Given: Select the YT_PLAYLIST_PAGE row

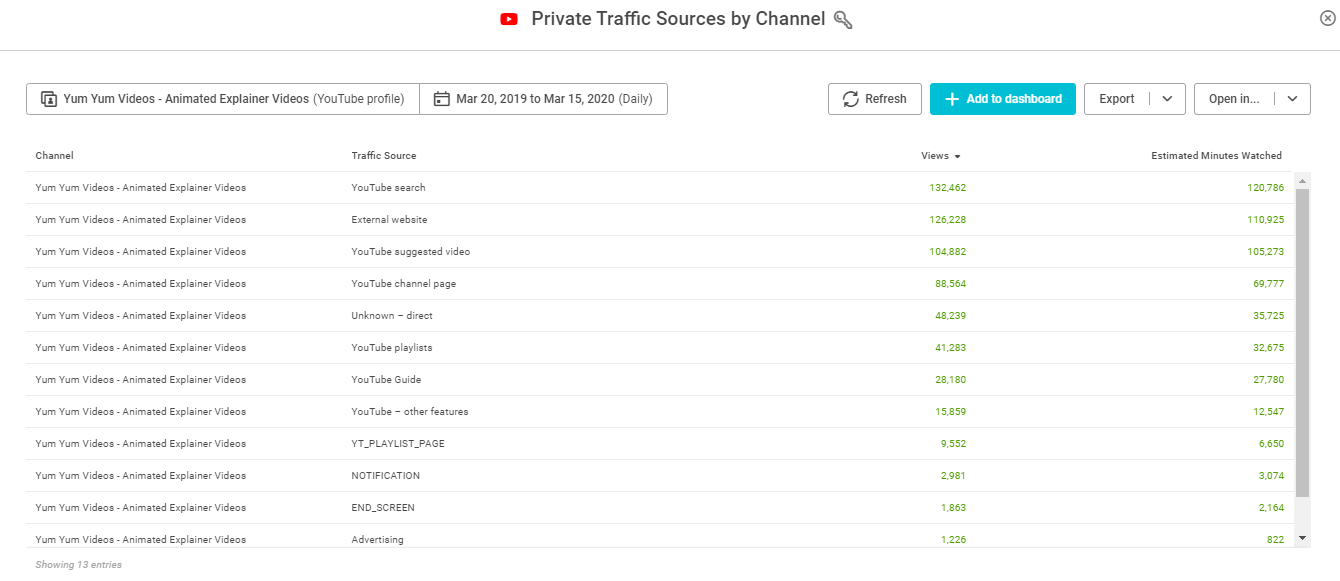Looking at the screenshot, I should (660, 444).
